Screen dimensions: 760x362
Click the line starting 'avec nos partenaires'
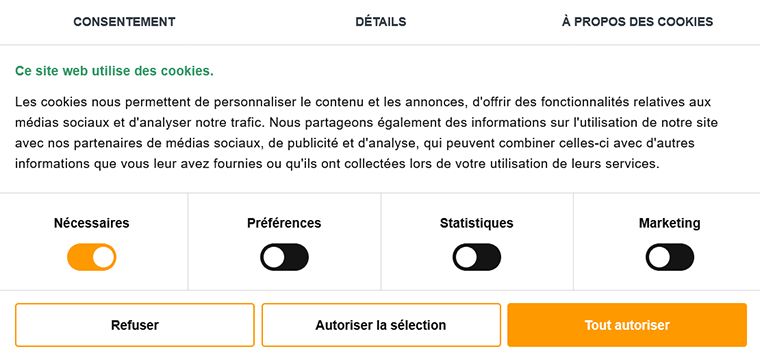tap(355, 143)
